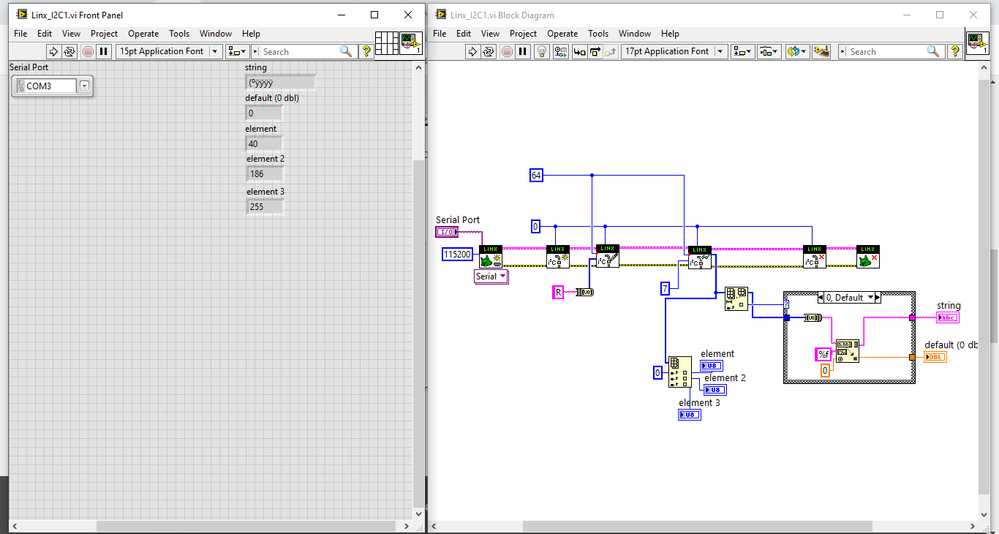Click the 64 numeric constant

pyautogui.click(x=536, y=175)
